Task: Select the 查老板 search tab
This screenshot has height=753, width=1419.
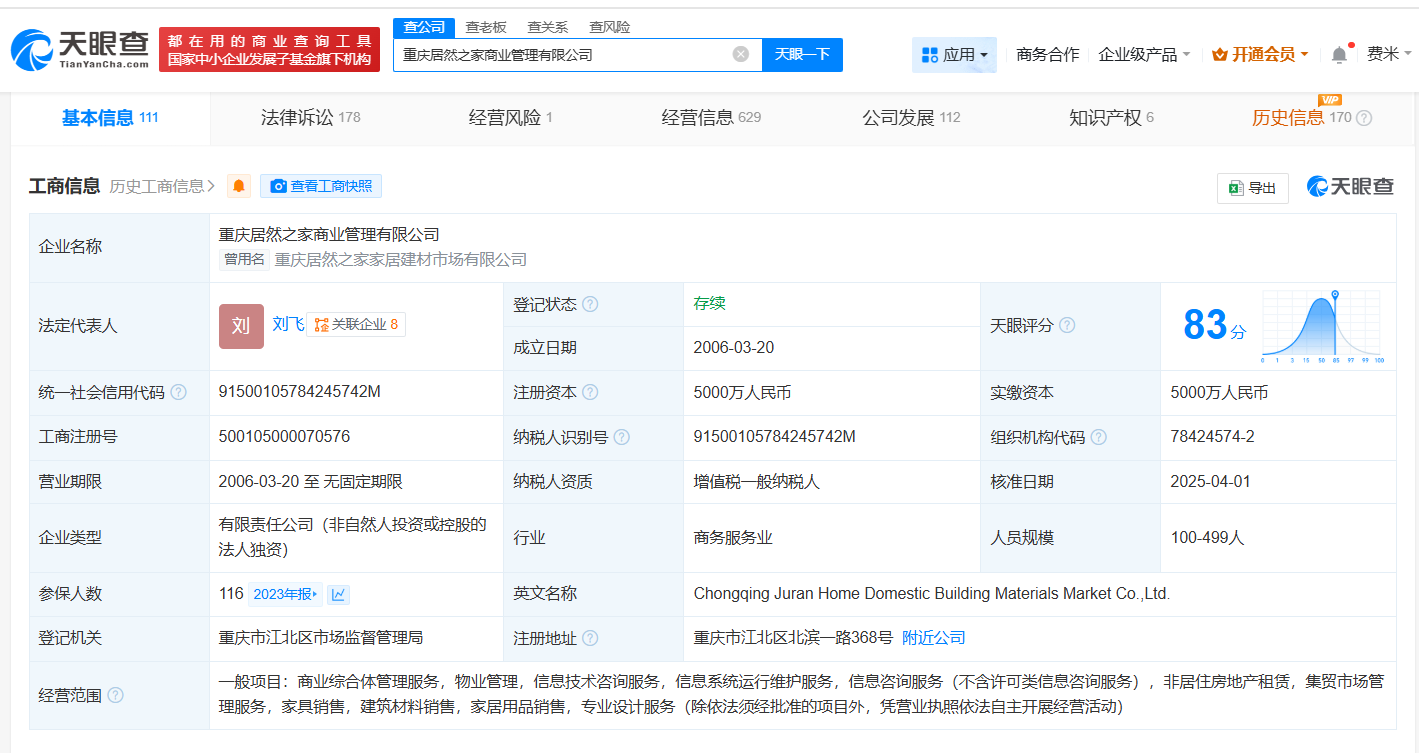Action: click(x=486, y=27)
